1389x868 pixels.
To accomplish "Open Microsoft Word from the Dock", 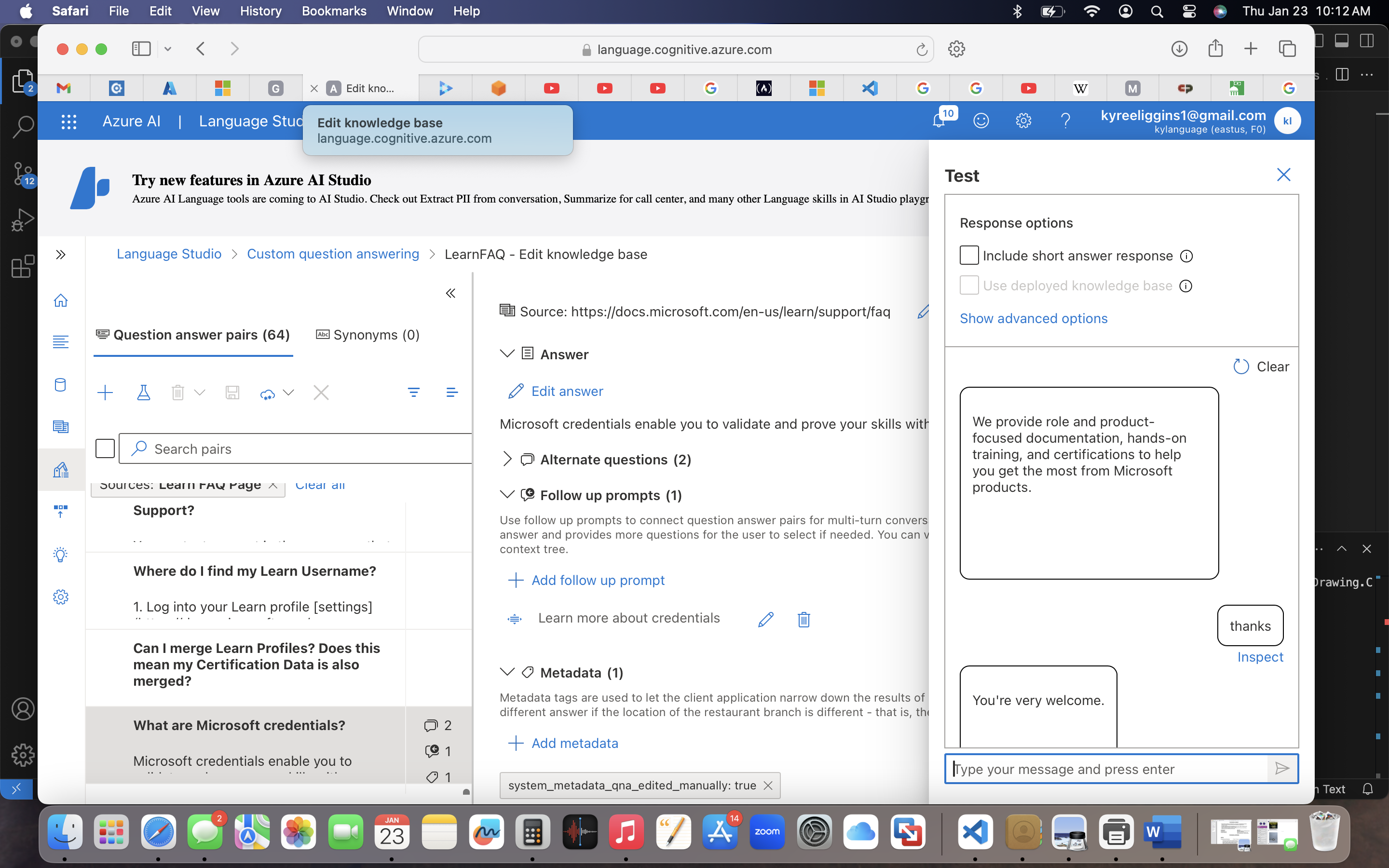I will click(x=1162, y=832).
